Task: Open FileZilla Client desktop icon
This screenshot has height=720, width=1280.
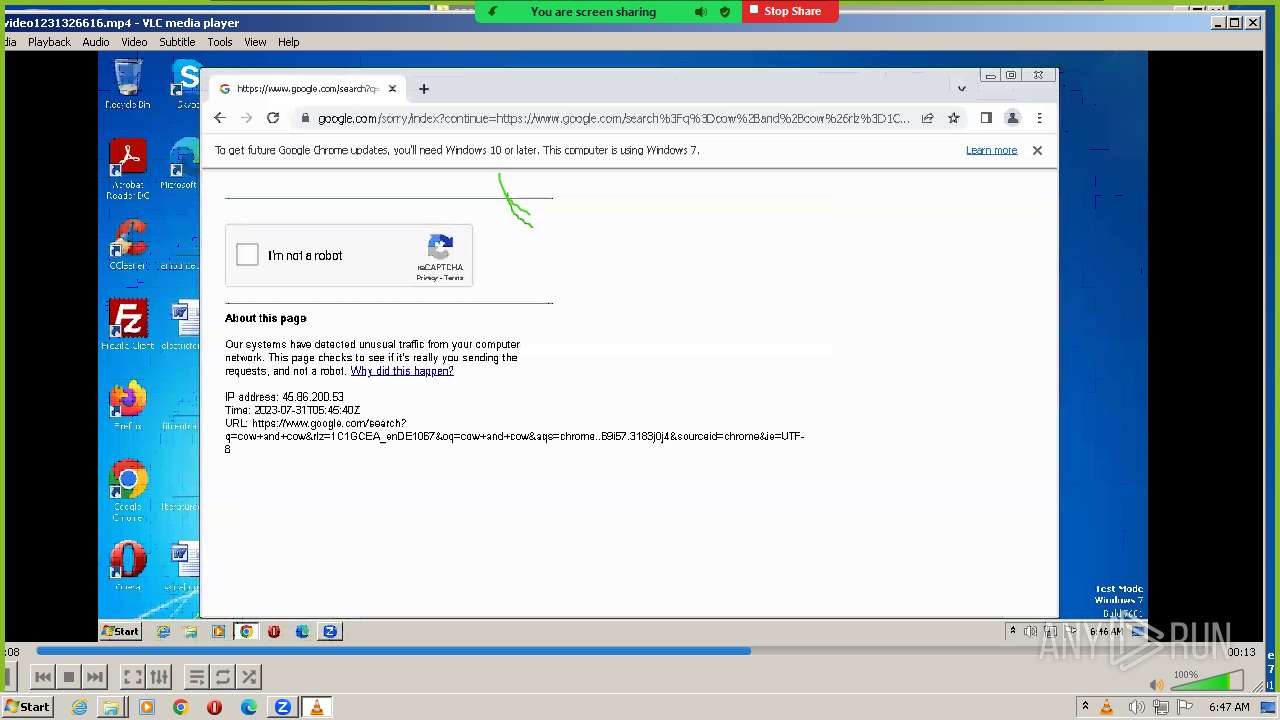Action: (x=128, y=325)
